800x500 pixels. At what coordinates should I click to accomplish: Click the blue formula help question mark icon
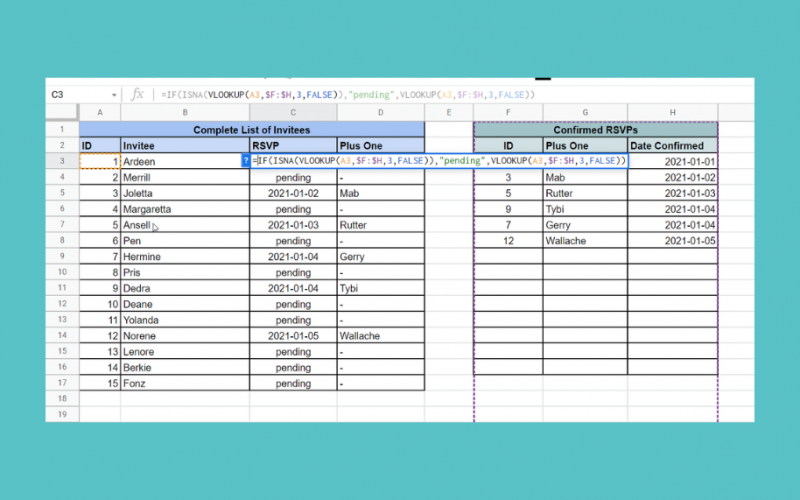246,161
